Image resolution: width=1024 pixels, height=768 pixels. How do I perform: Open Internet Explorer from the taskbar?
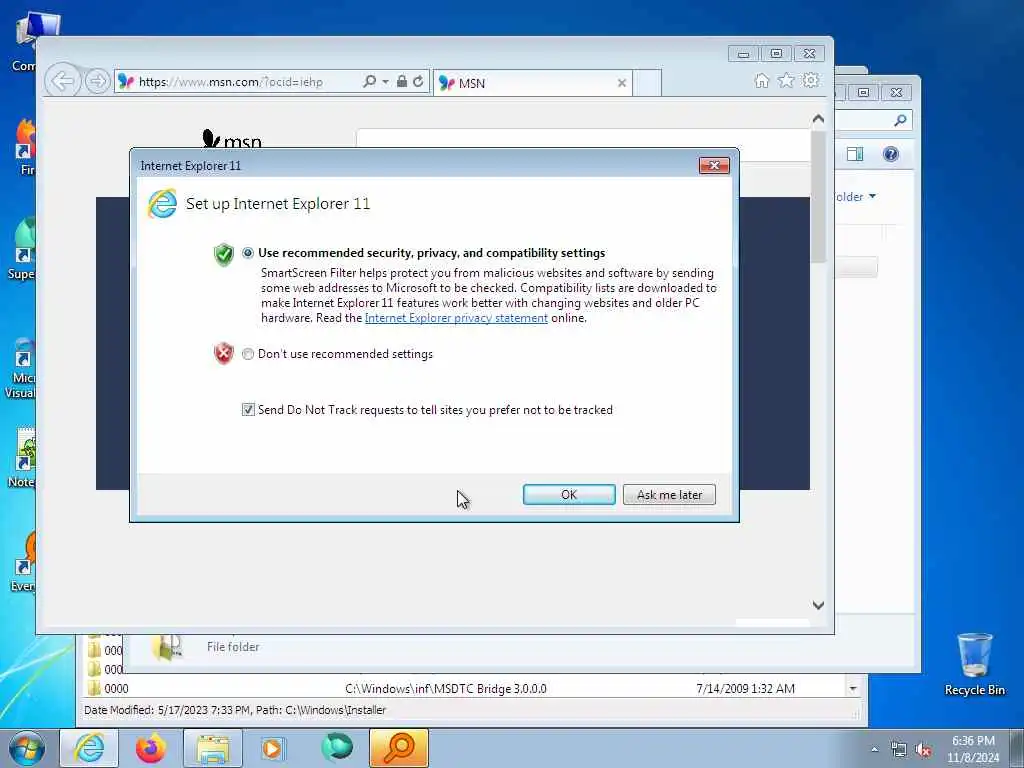89,748
